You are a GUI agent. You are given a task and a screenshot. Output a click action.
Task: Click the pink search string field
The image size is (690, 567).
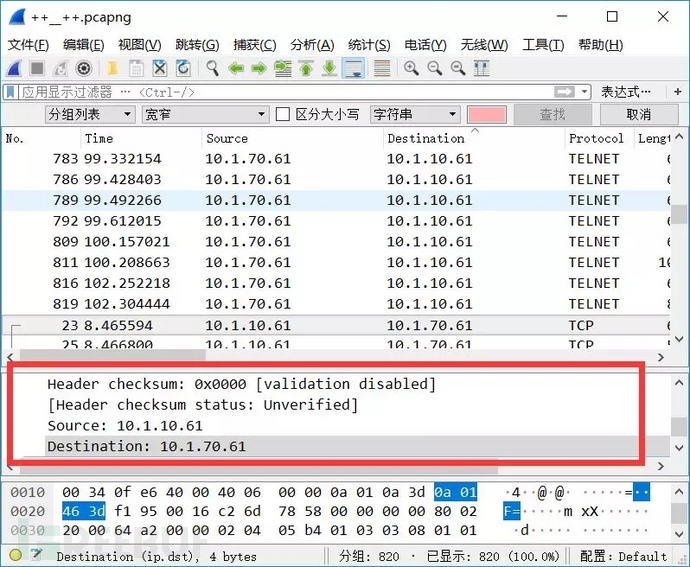point(486,114)
